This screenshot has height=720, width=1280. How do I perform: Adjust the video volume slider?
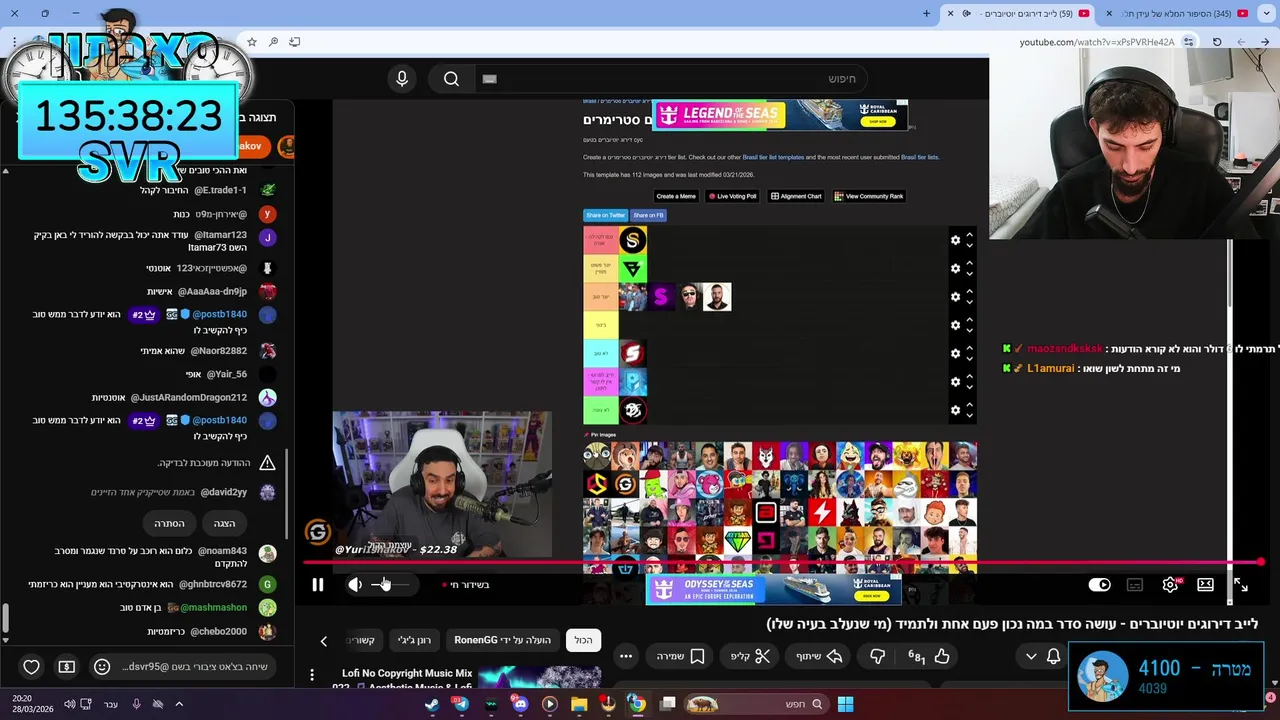[390, 585]
